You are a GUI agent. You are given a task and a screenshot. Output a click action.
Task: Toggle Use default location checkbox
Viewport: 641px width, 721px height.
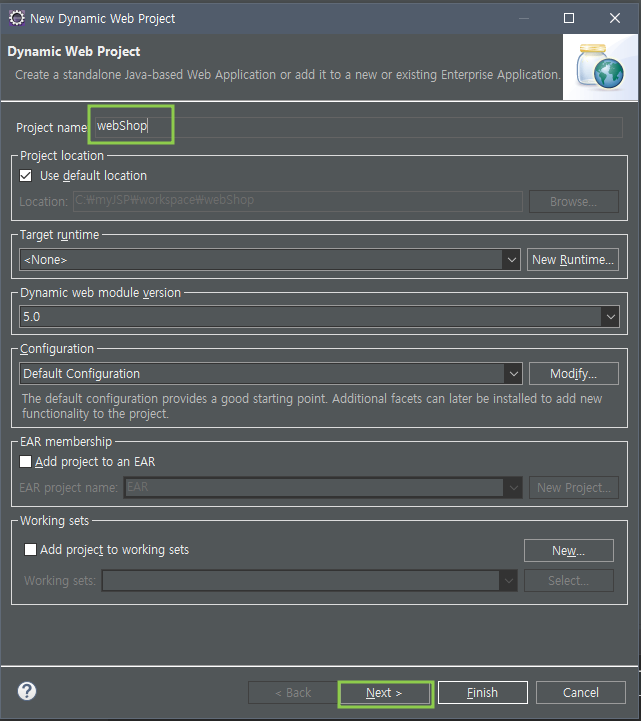(x=26, y=176)
